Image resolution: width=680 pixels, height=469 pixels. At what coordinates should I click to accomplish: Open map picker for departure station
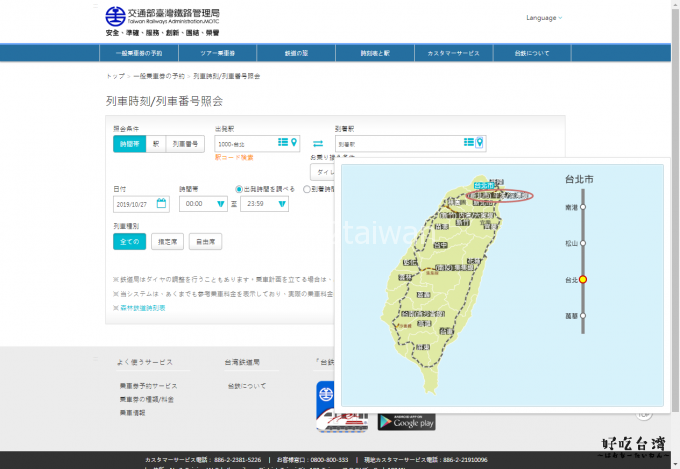pyautogui.click(x=294, y=143)
